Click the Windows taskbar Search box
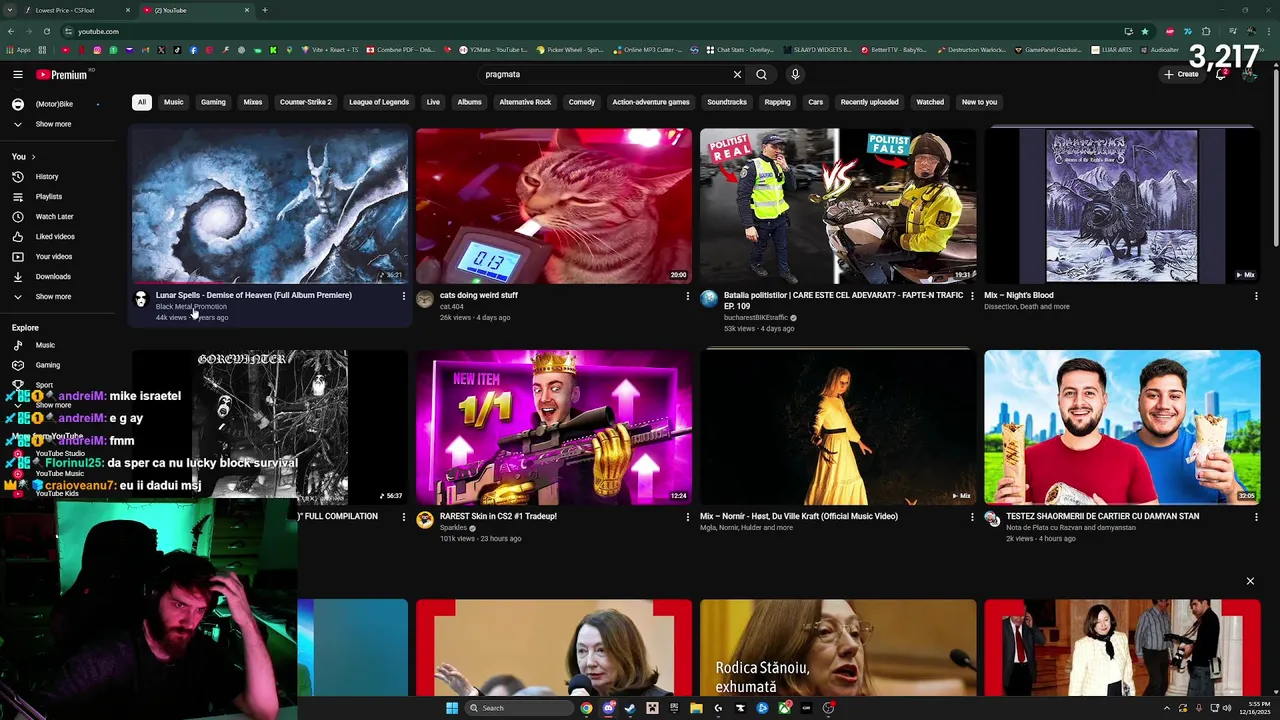The image size is (1280, 720). point(519,708)
